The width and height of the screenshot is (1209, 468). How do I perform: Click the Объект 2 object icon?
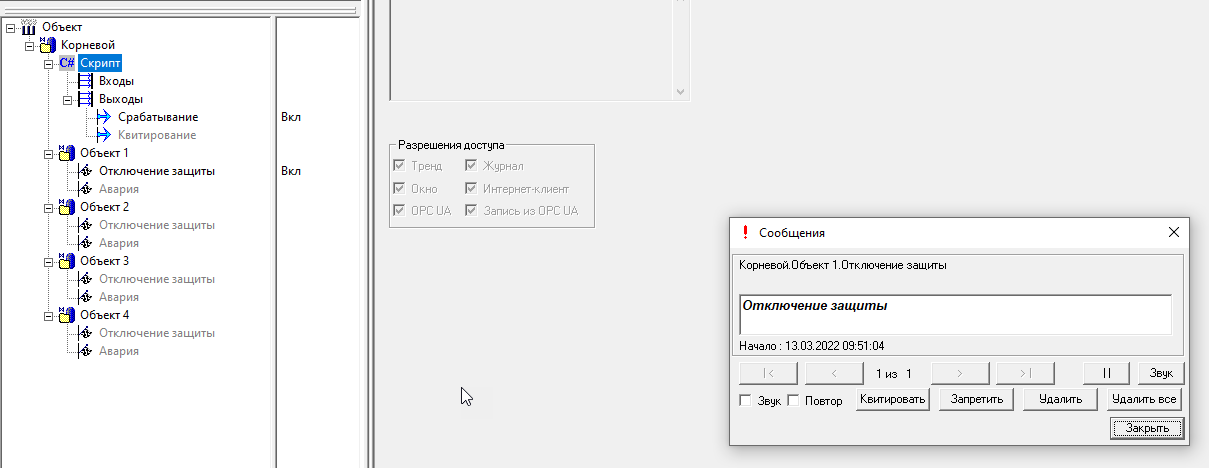coord(67,207)
